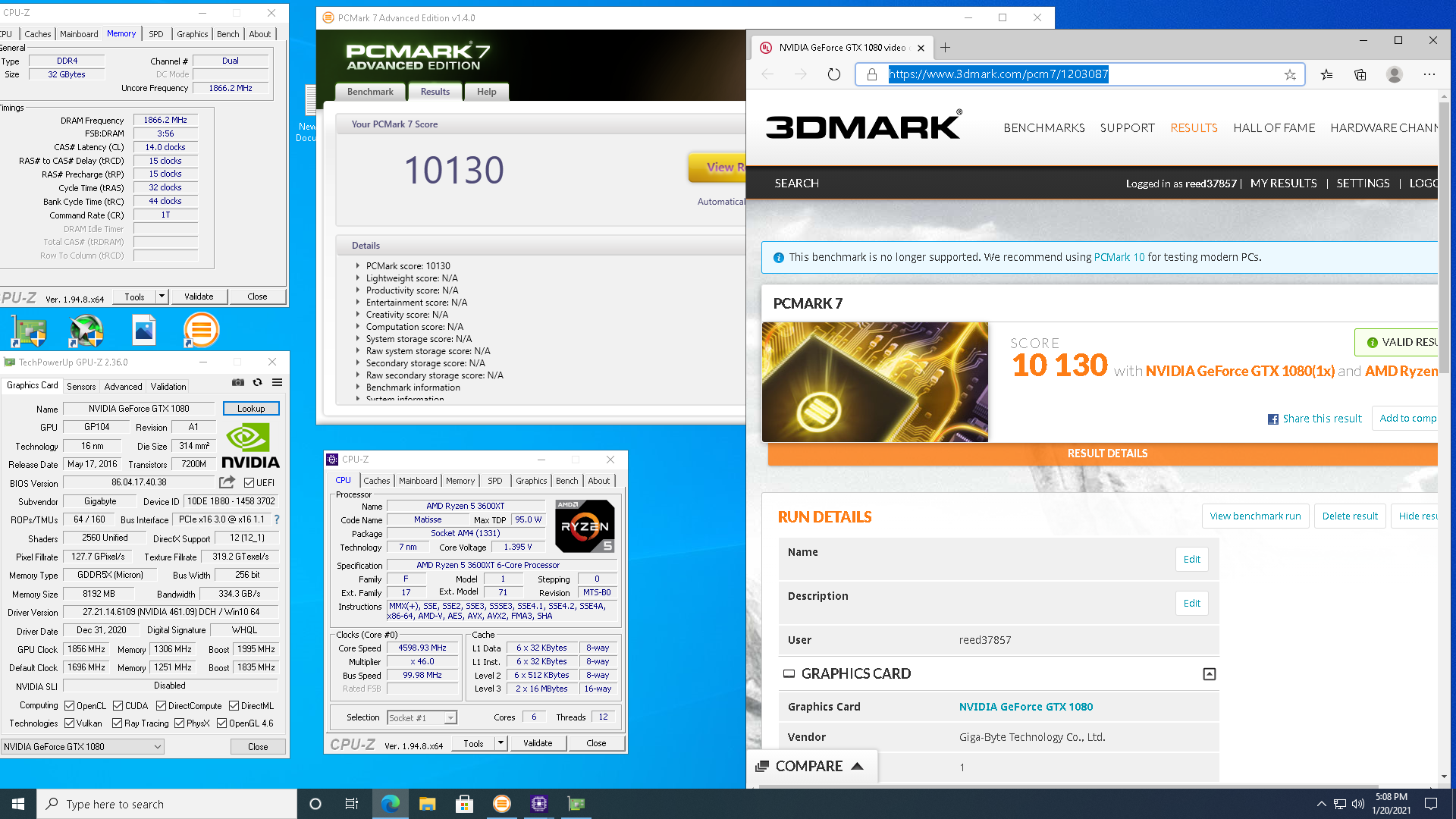Click the browser refresh icon

coord(834,74)
